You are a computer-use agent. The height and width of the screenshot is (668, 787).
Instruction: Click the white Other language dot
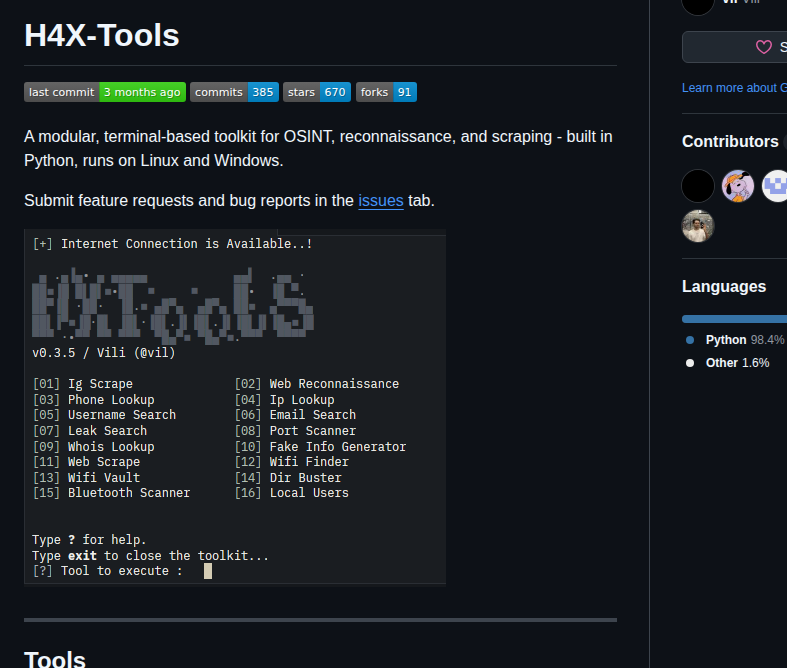point(690,363)
